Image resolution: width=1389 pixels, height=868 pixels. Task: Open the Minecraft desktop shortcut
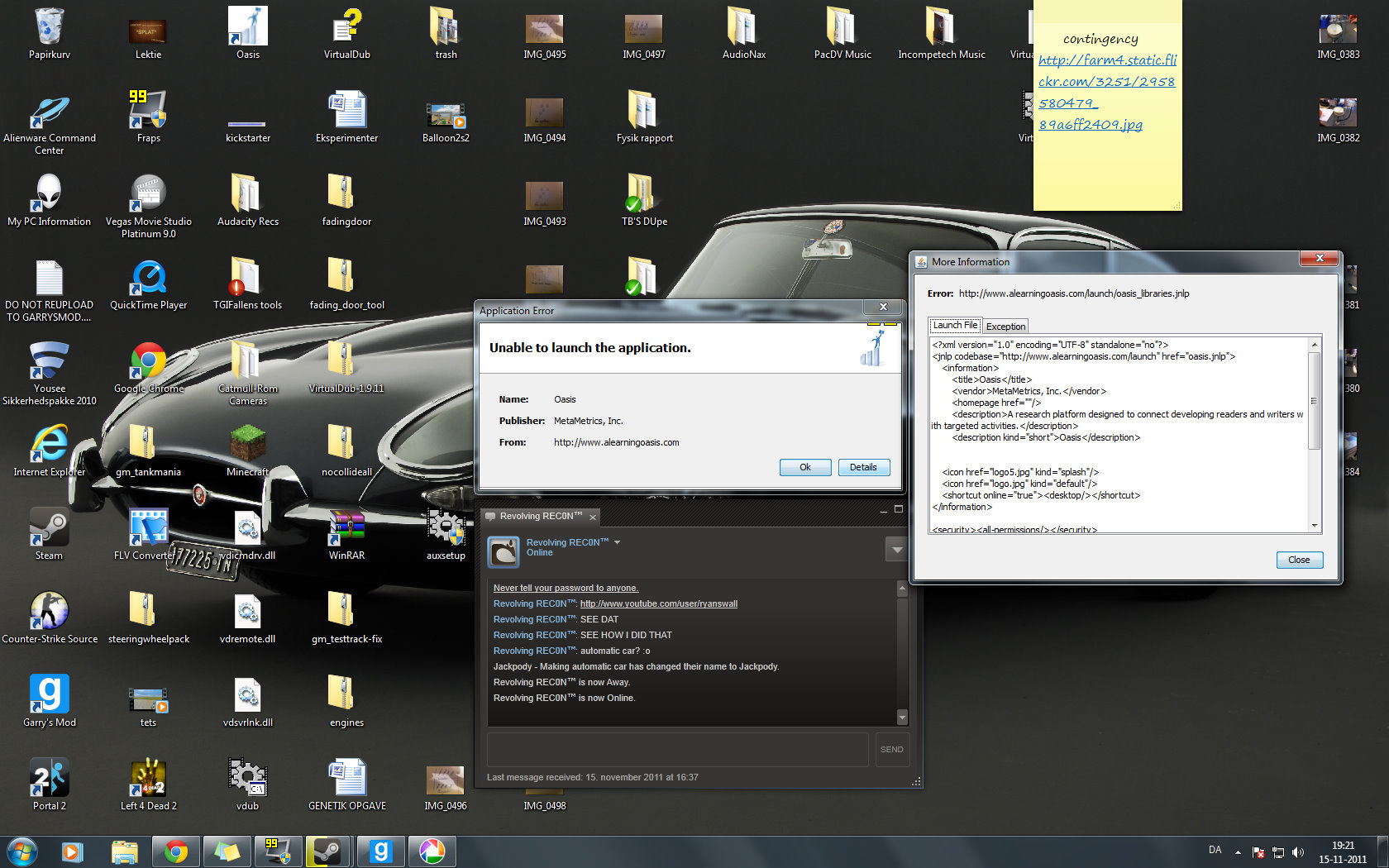pyautogui.click(x=247, y=446)
